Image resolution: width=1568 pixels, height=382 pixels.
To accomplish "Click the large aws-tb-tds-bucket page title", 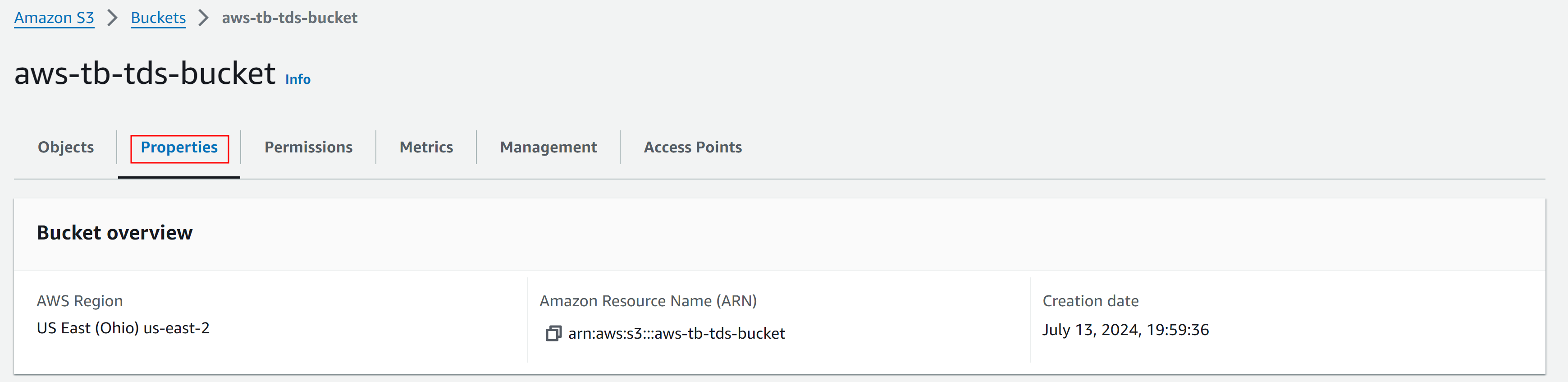I will 145,74.
